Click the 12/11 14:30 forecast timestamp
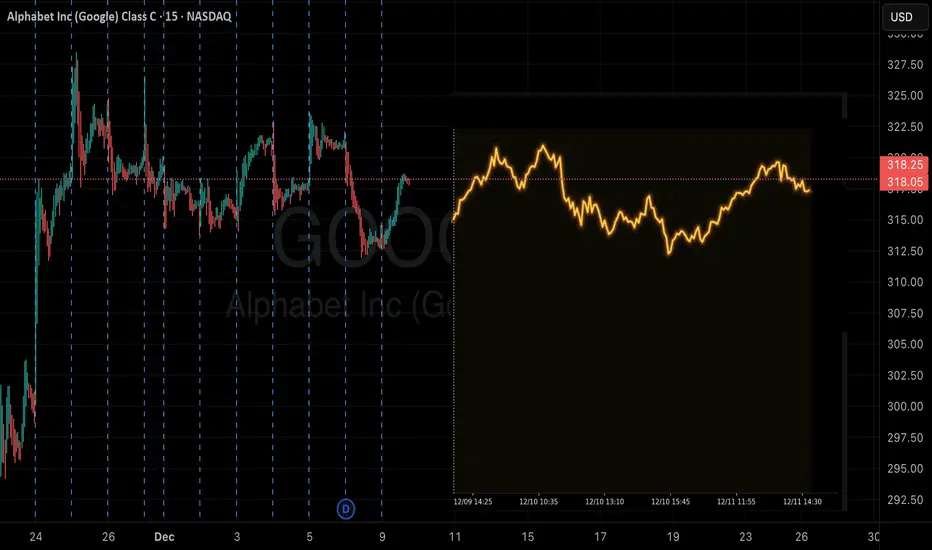The height and width of the screenshot is (550, 932). [802, 502]
